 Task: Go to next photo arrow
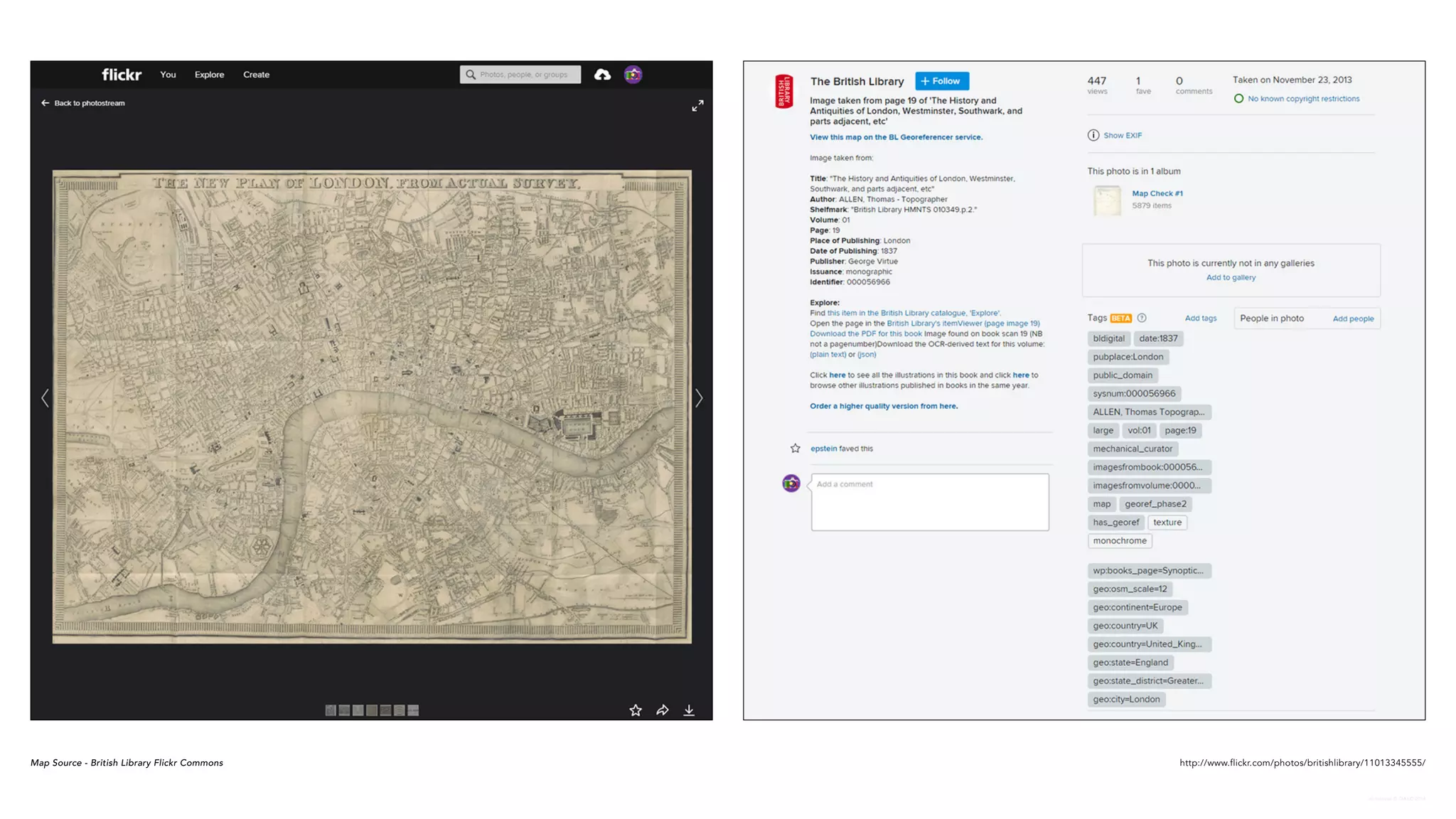click(x=699, y=398)
